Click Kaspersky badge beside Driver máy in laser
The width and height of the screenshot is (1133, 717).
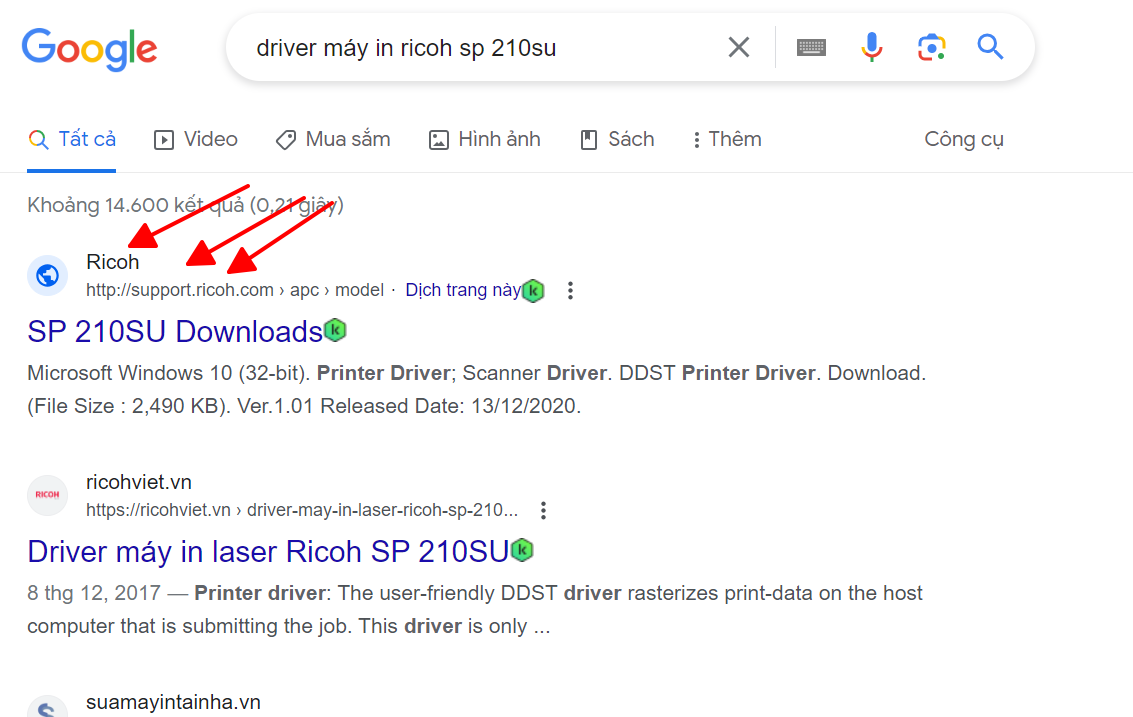coord(522,550)
